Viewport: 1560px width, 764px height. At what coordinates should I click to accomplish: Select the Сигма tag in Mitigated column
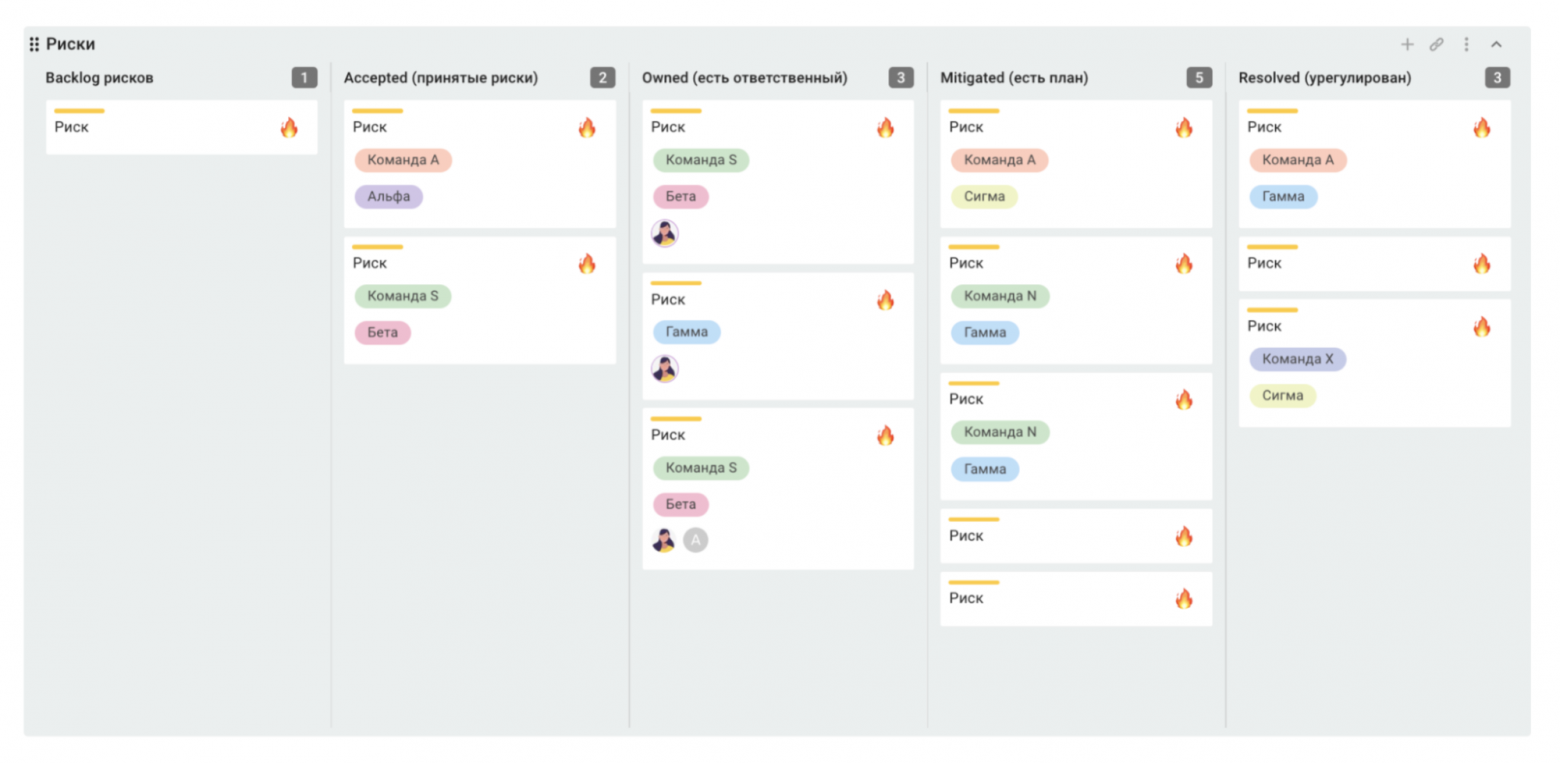pyautogui.click(x=984, y=196)
